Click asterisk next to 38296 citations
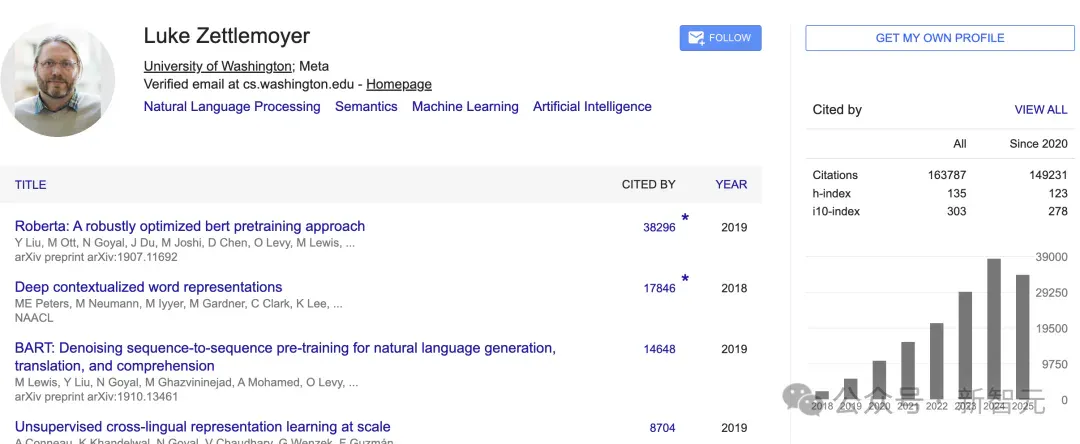The width and height of the screenshot is (1080, 444). click(x=685, y=219)
